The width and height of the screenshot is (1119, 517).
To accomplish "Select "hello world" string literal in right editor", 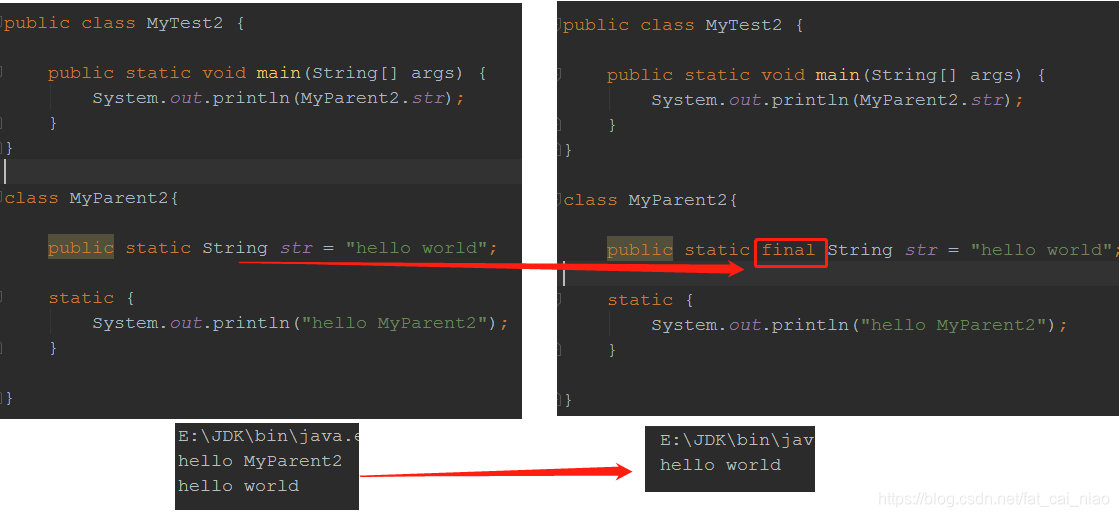I will [x=1041, y=250].
